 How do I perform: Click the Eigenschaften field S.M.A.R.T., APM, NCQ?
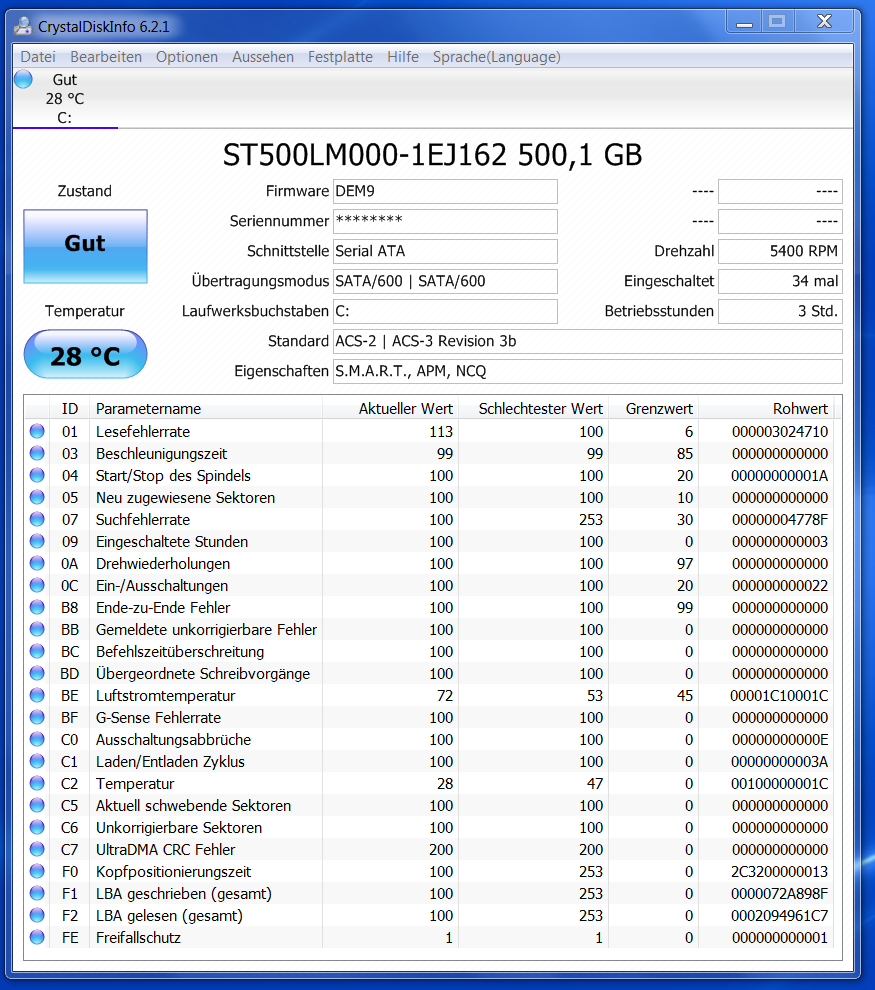[x=588, y=371]
